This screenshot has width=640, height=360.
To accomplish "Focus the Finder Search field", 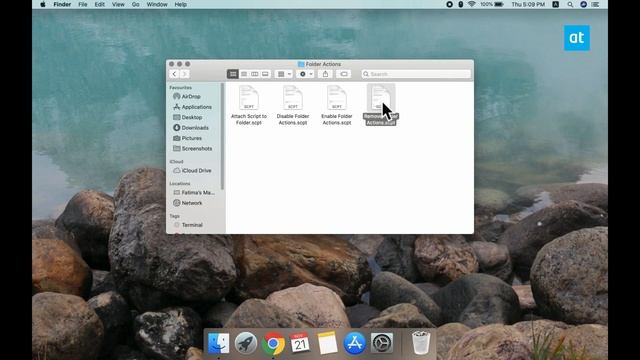I will (416, 74).
